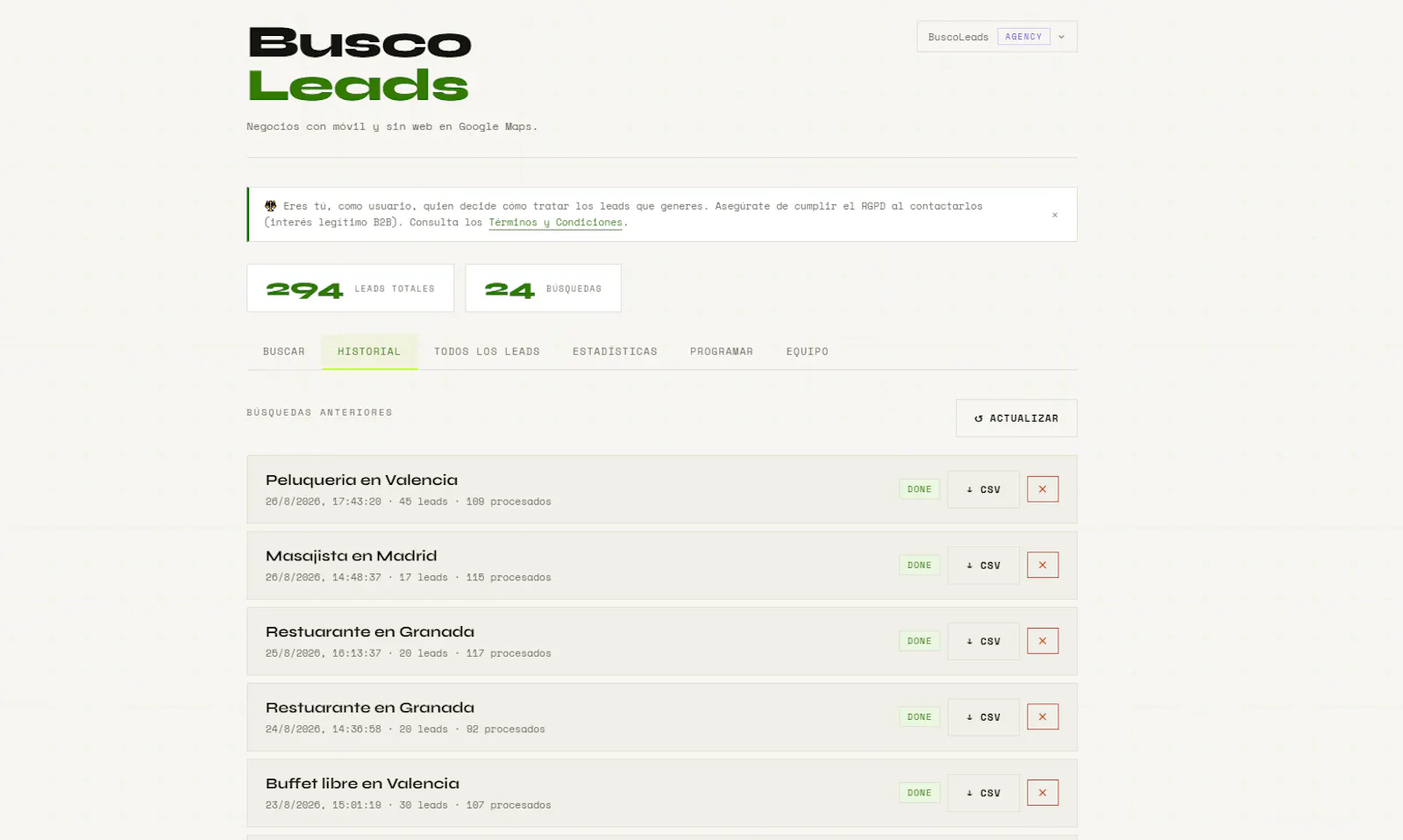Image resolution: width=1403 pixels, height=840 pixels.
Task: Click the 24 Búsquedas card
Action: coord(543,288)
